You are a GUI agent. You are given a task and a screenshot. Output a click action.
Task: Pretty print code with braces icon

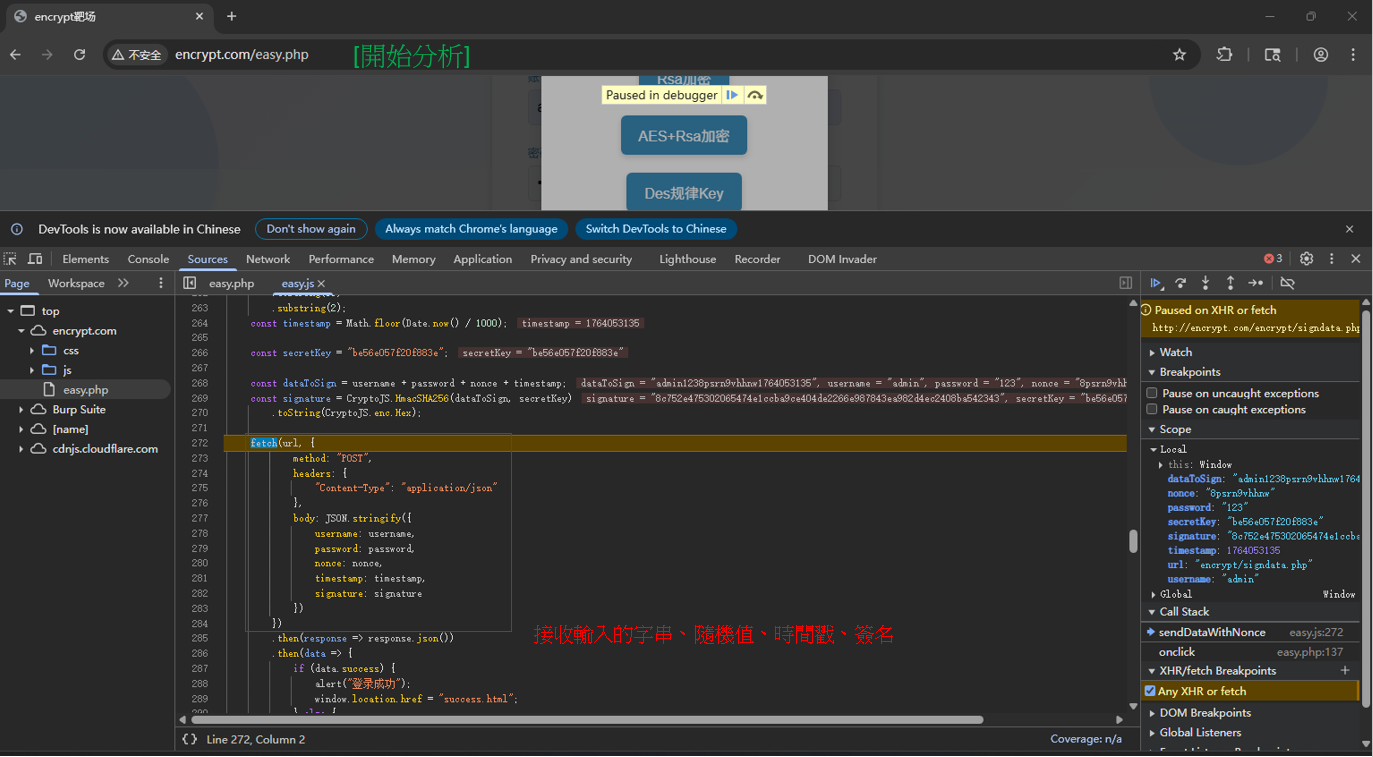point(189,739)
